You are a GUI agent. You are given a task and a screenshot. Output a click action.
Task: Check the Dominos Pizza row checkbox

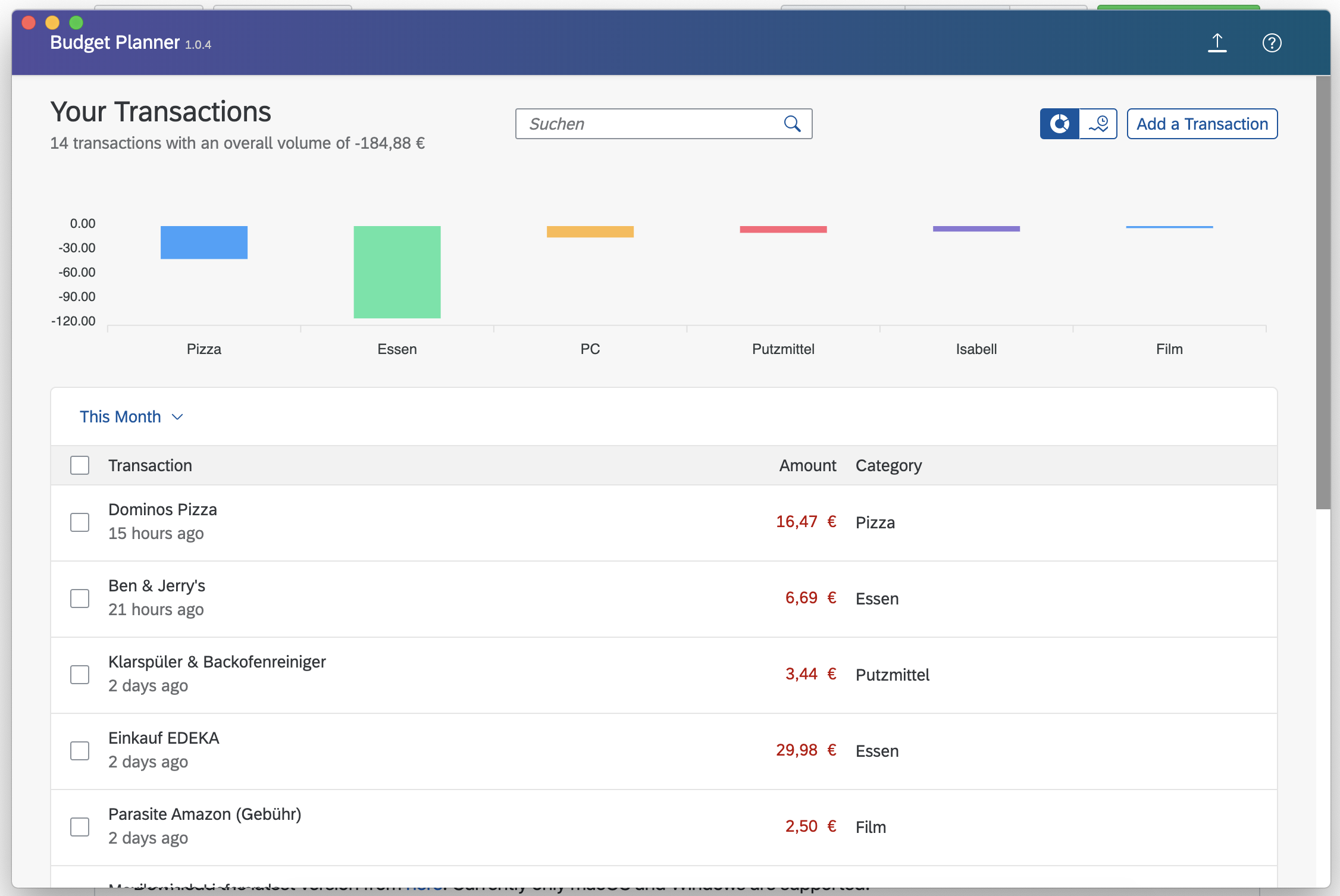pyautogui.click(x=80, y=522)
